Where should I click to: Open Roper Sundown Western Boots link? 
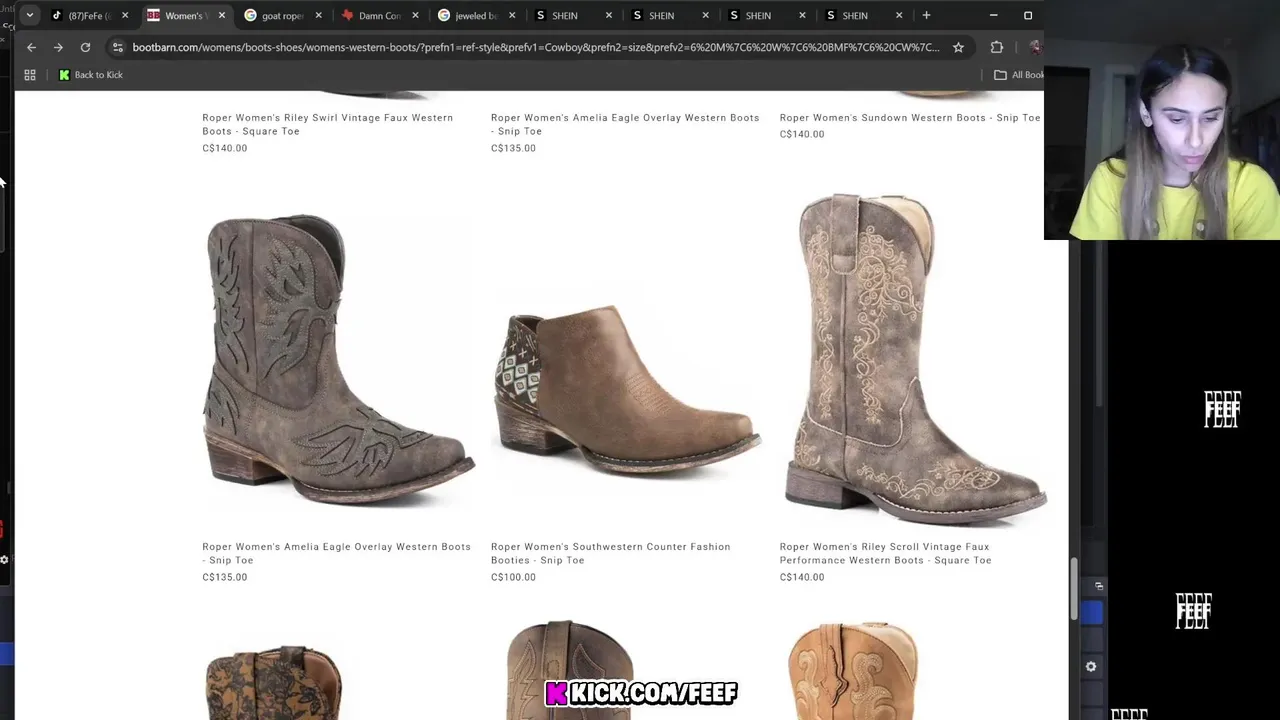click(910, 117)
